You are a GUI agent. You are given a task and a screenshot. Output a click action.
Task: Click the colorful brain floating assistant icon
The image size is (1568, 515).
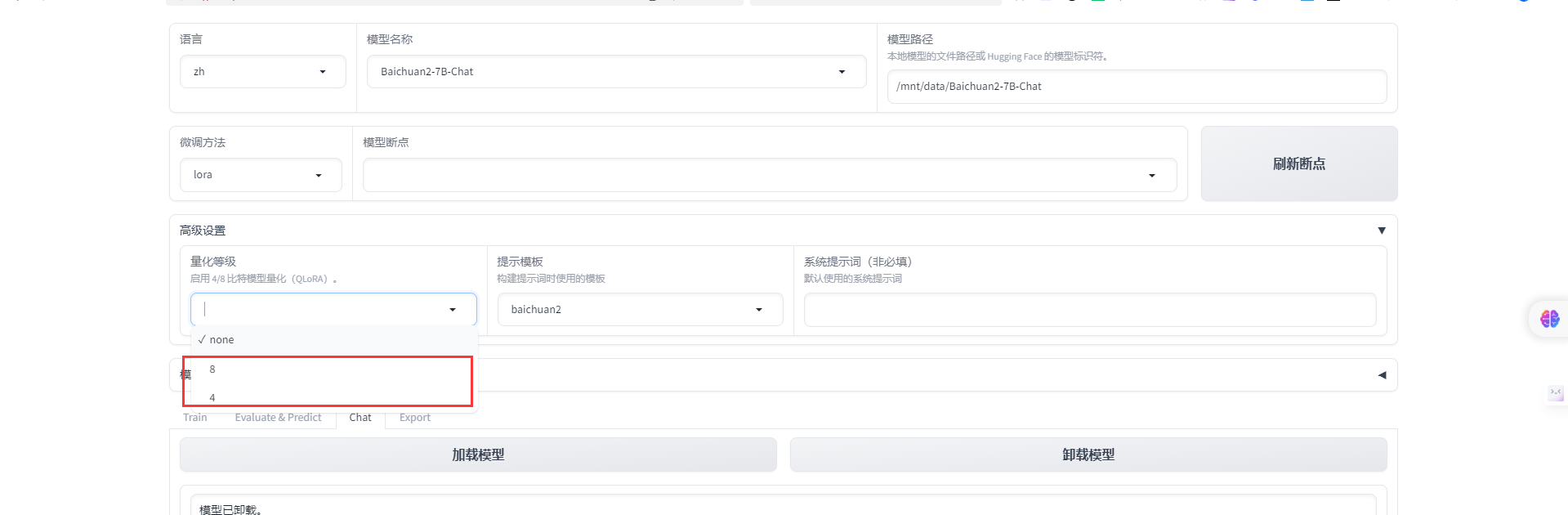point(1549,319)
